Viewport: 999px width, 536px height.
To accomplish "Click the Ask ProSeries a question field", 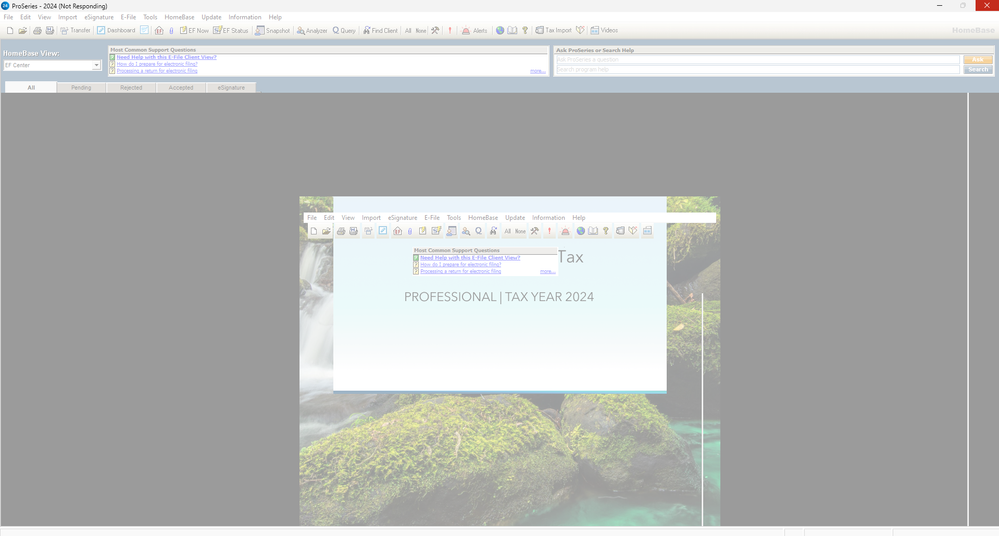I will (757, 60).
